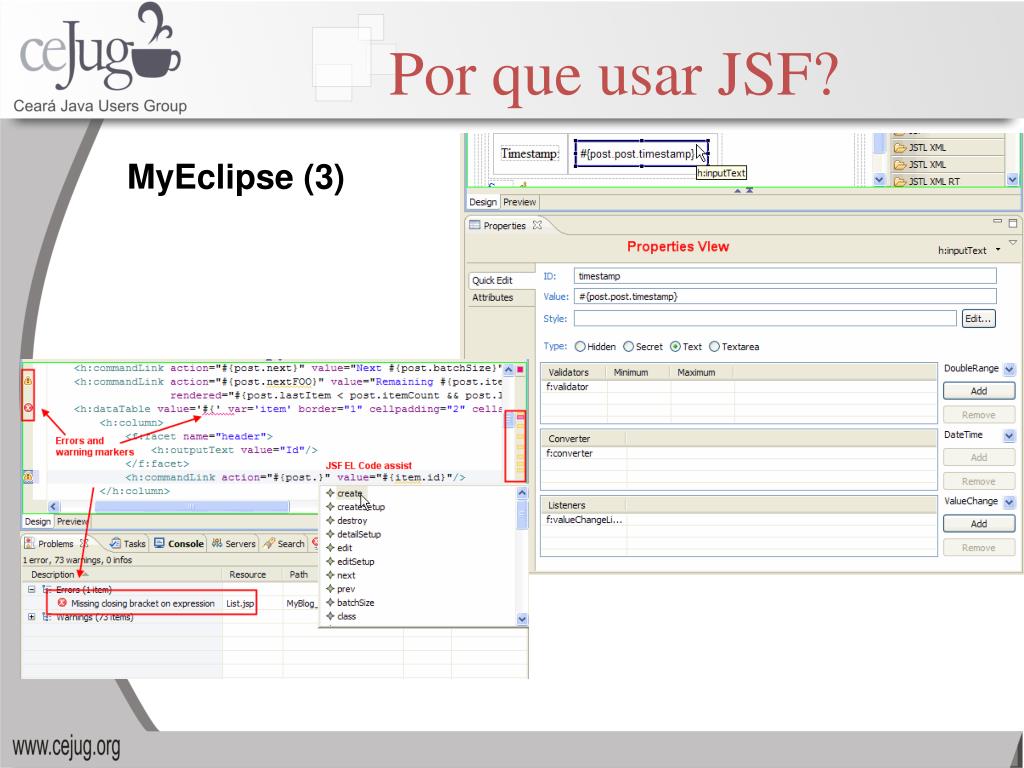Click the editor scroll left arrow

tap(54, 506)
